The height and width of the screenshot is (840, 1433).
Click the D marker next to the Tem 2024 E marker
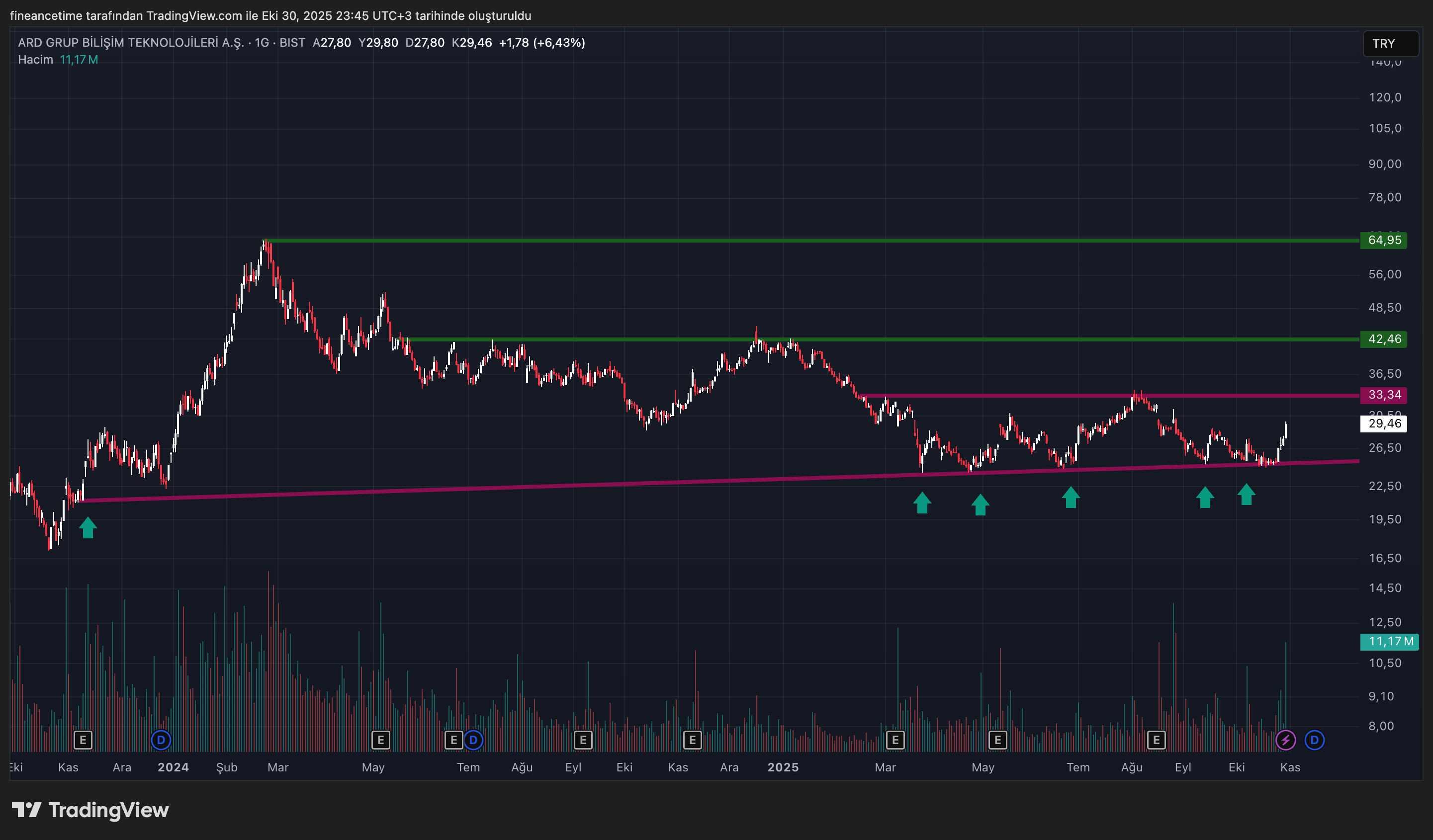click(473, 740)
